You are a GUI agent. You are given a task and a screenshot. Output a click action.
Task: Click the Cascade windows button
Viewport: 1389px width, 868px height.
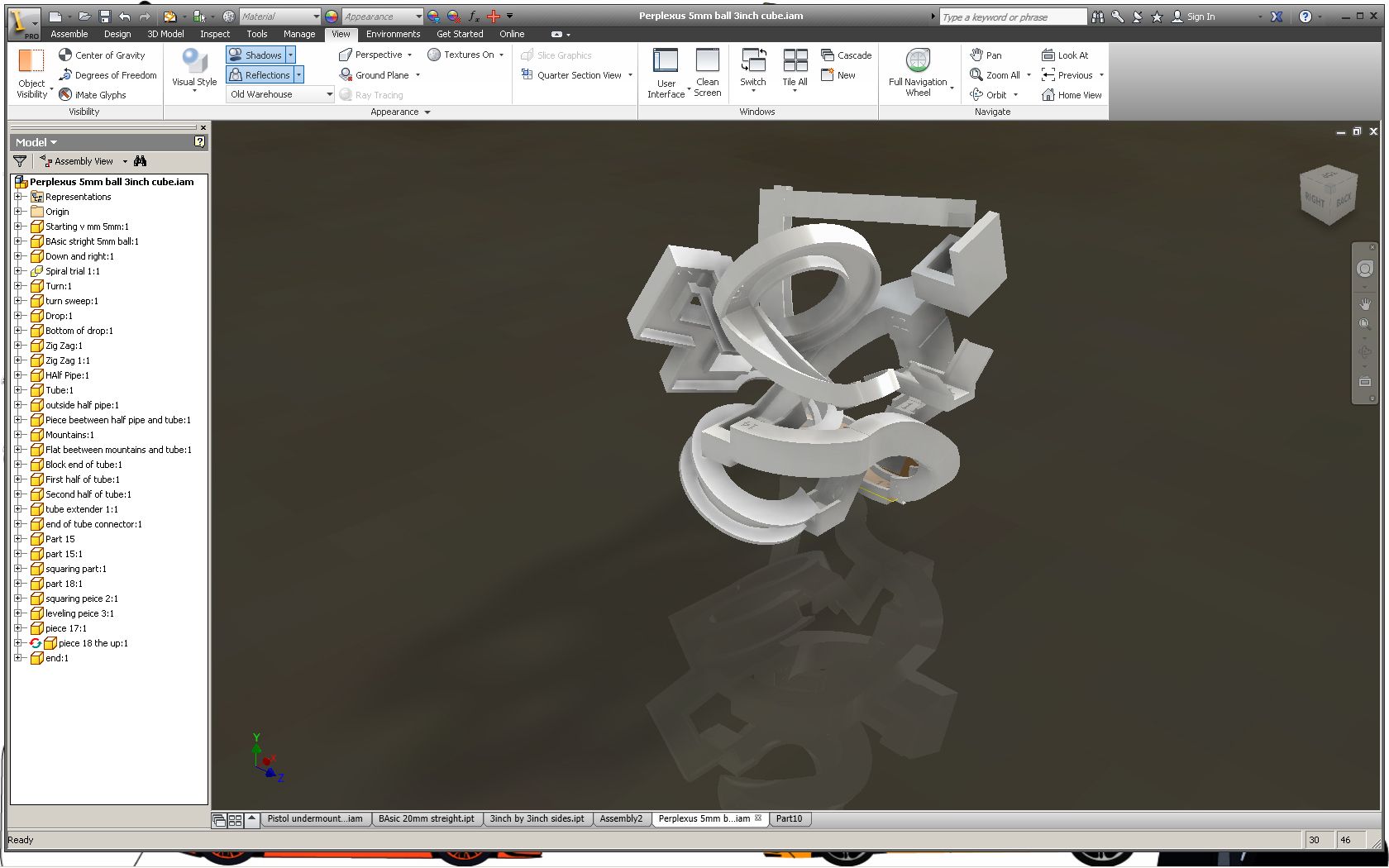[845, 55]
